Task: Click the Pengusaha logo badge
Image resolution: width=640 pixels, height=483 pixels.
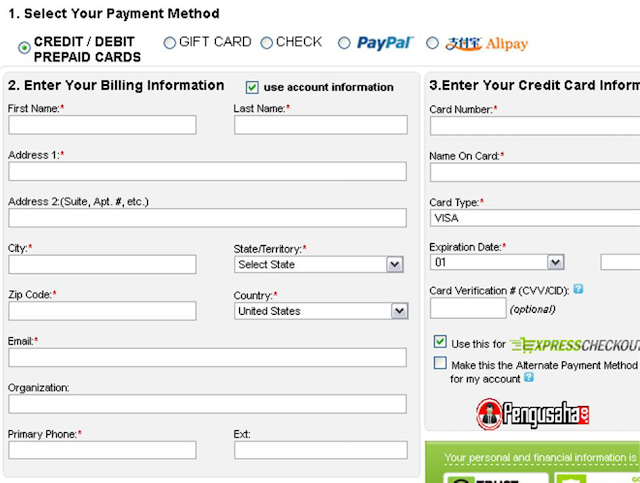Action: pyautogui.click(x=532, y=413)
